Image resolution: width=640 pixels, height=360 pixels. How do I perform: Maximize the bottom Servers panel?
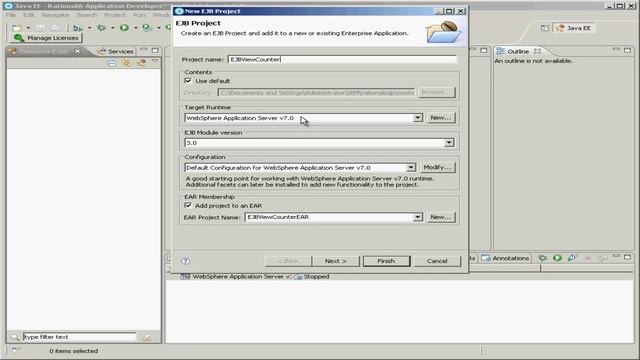pyautogui.click(x=627, y=257)
